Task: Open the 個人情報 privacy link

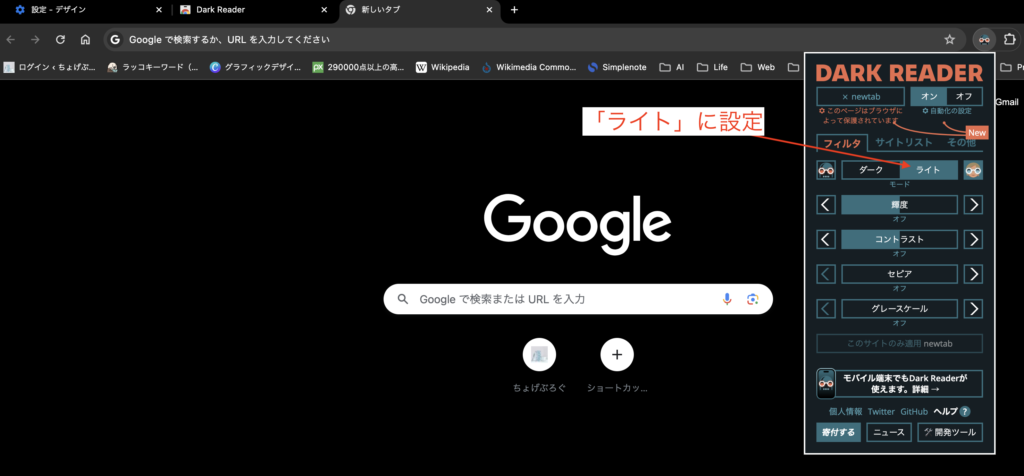Action: [845, 411]
